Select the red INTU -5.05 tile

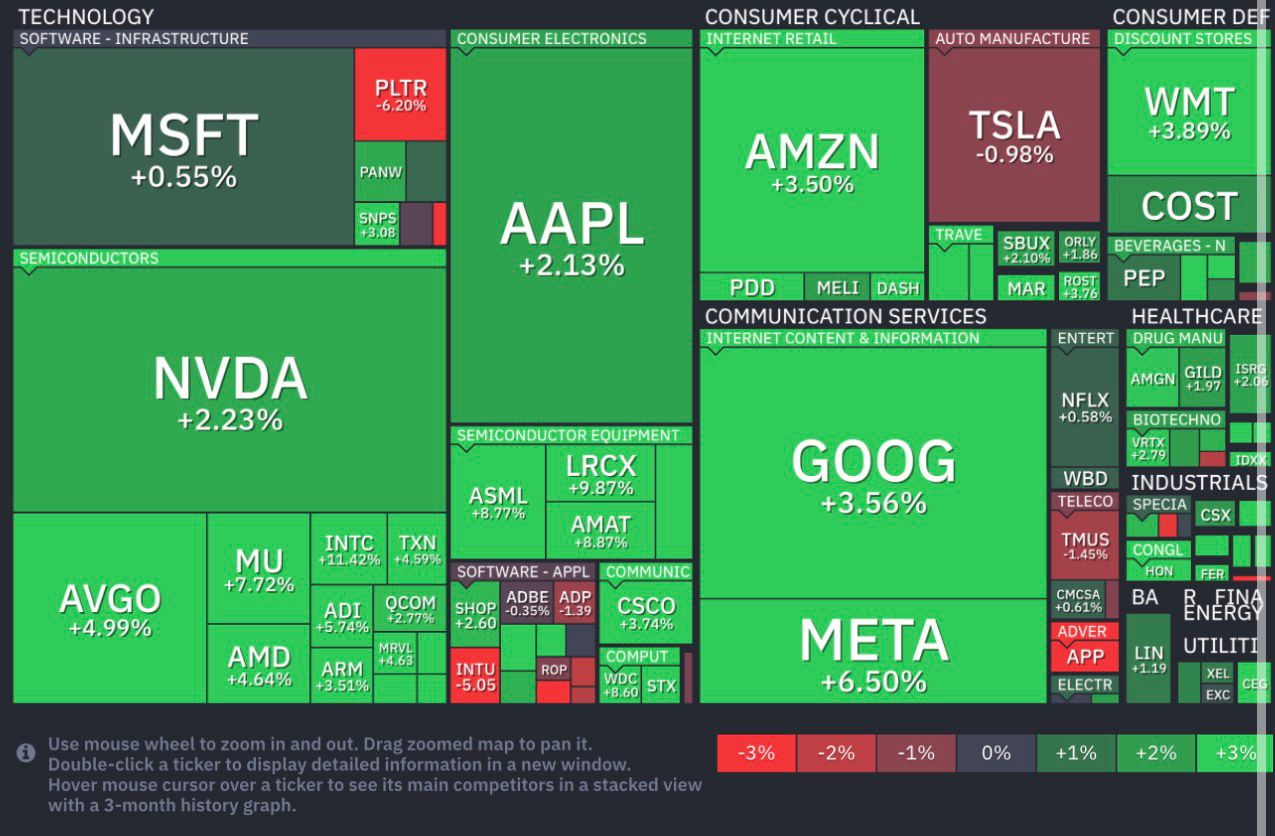click(x=474, y=676)
